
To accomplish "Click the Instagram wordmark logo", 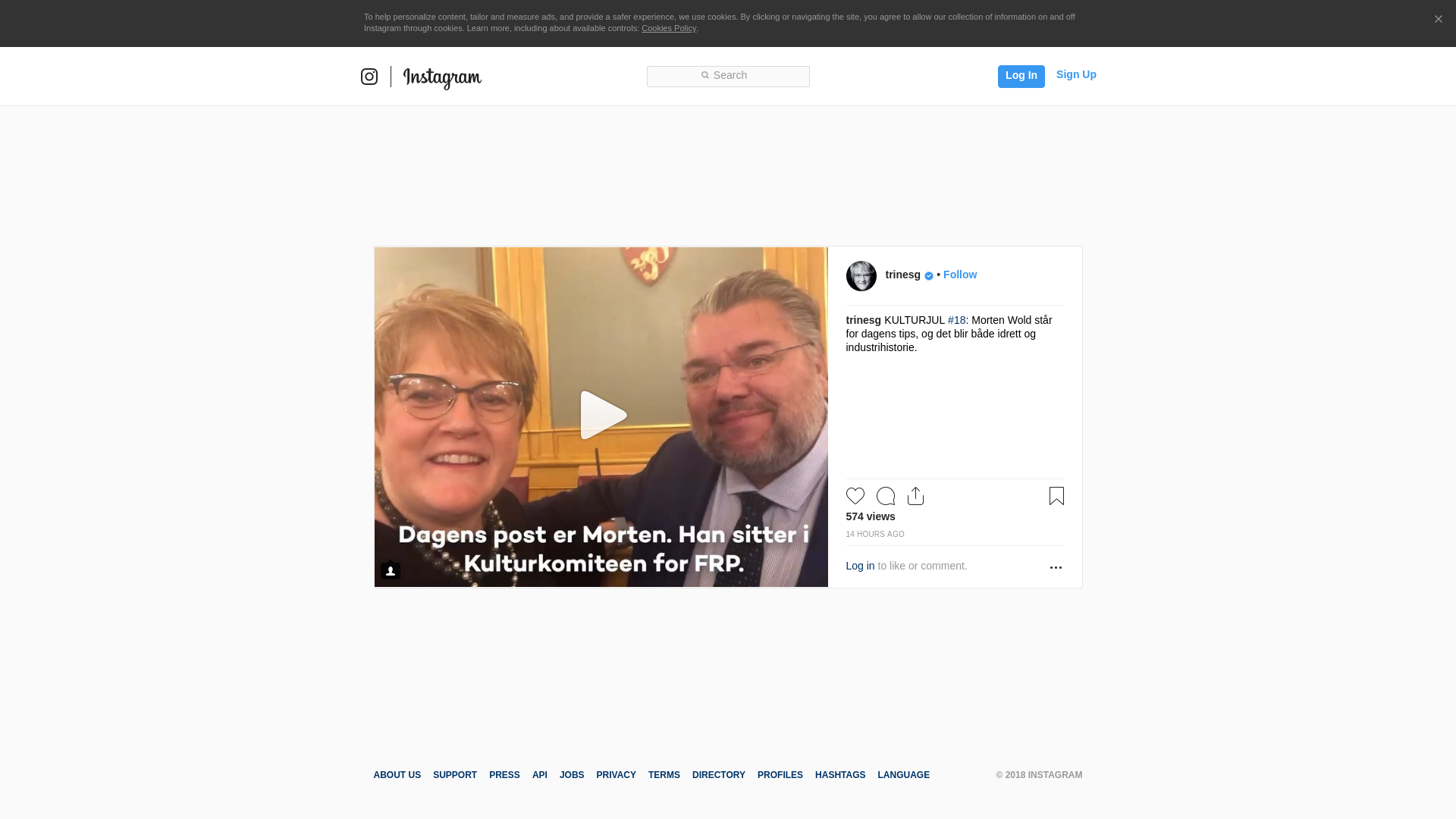I will 442,77.
